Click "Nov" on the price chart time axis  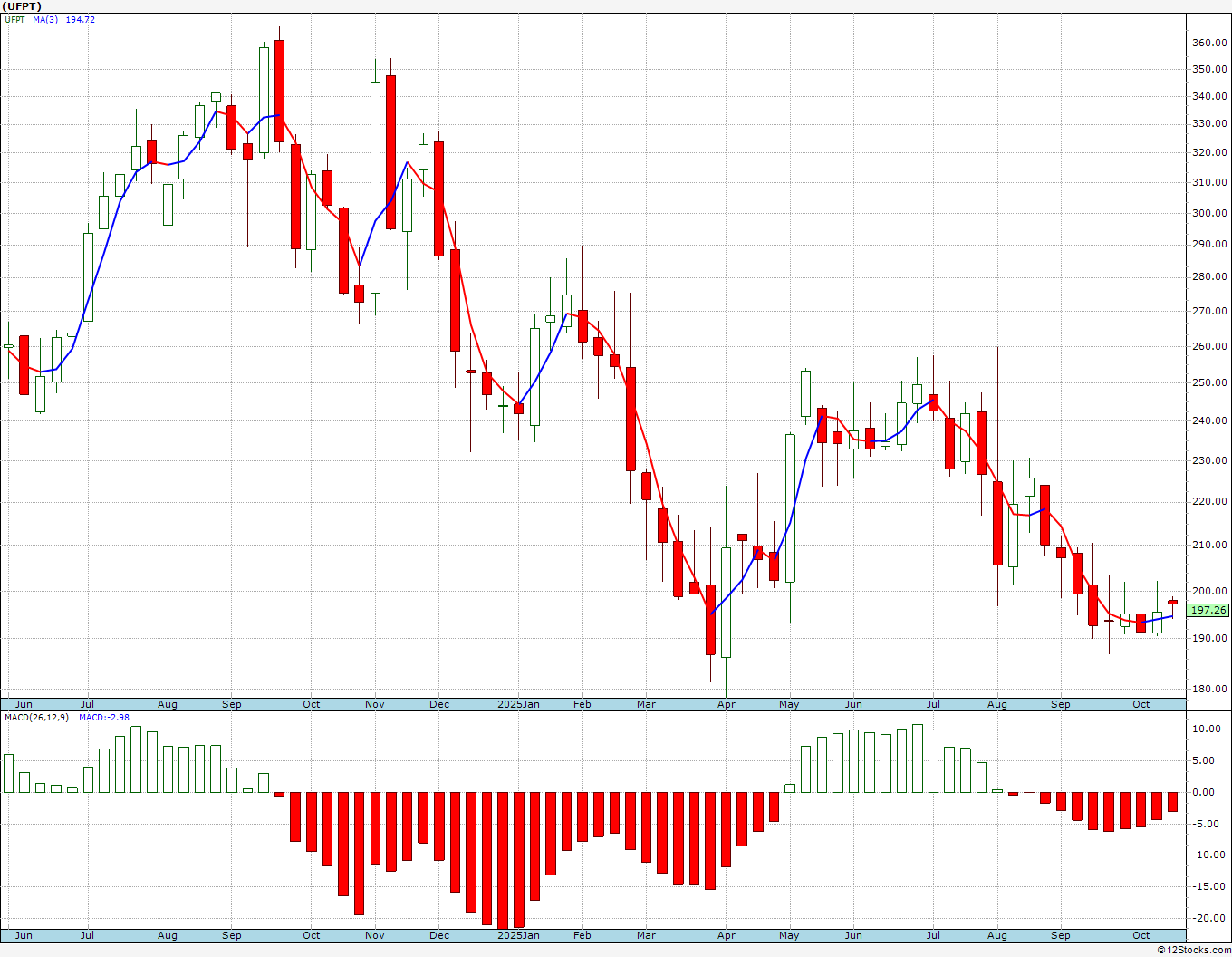[375, 704]
